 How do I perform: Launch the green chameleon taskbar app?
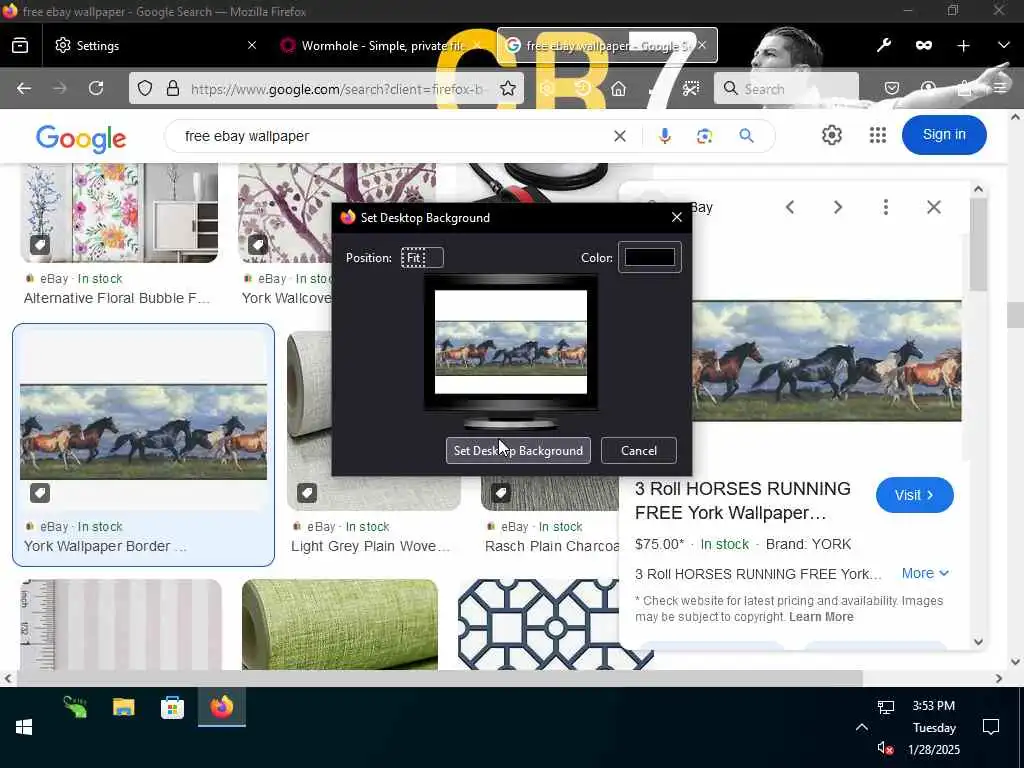point(75,707)
